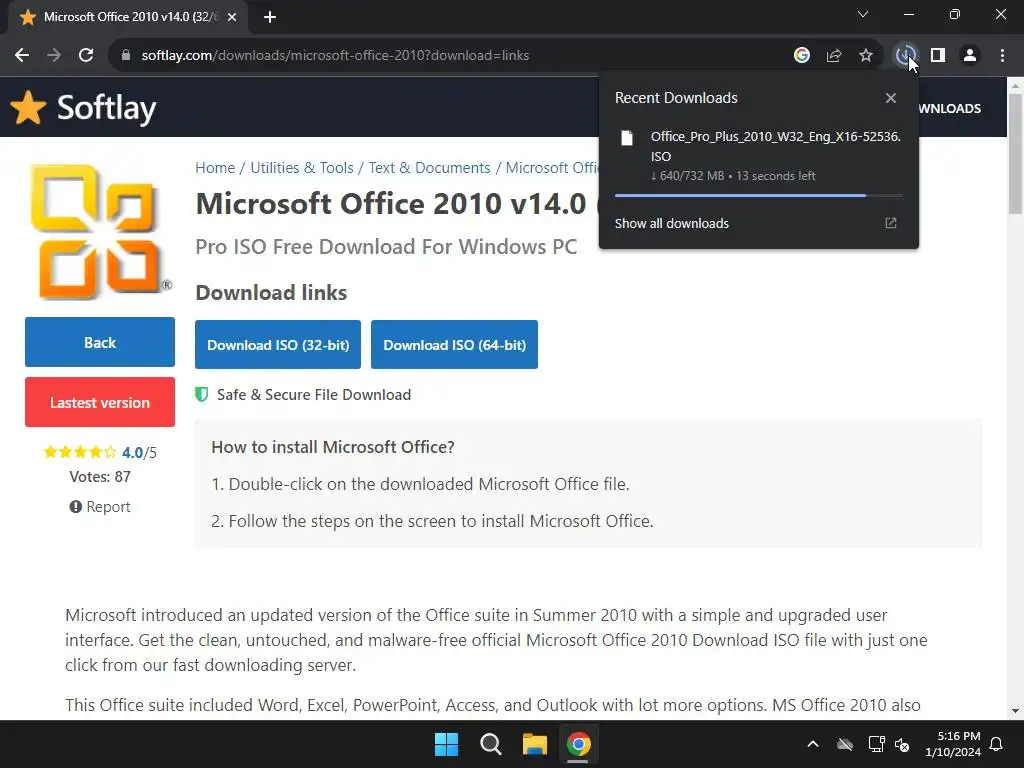This screenshot has height=768, width=1024.
Task: Click the green shield secure icon
Action: (x=202, y=394)
